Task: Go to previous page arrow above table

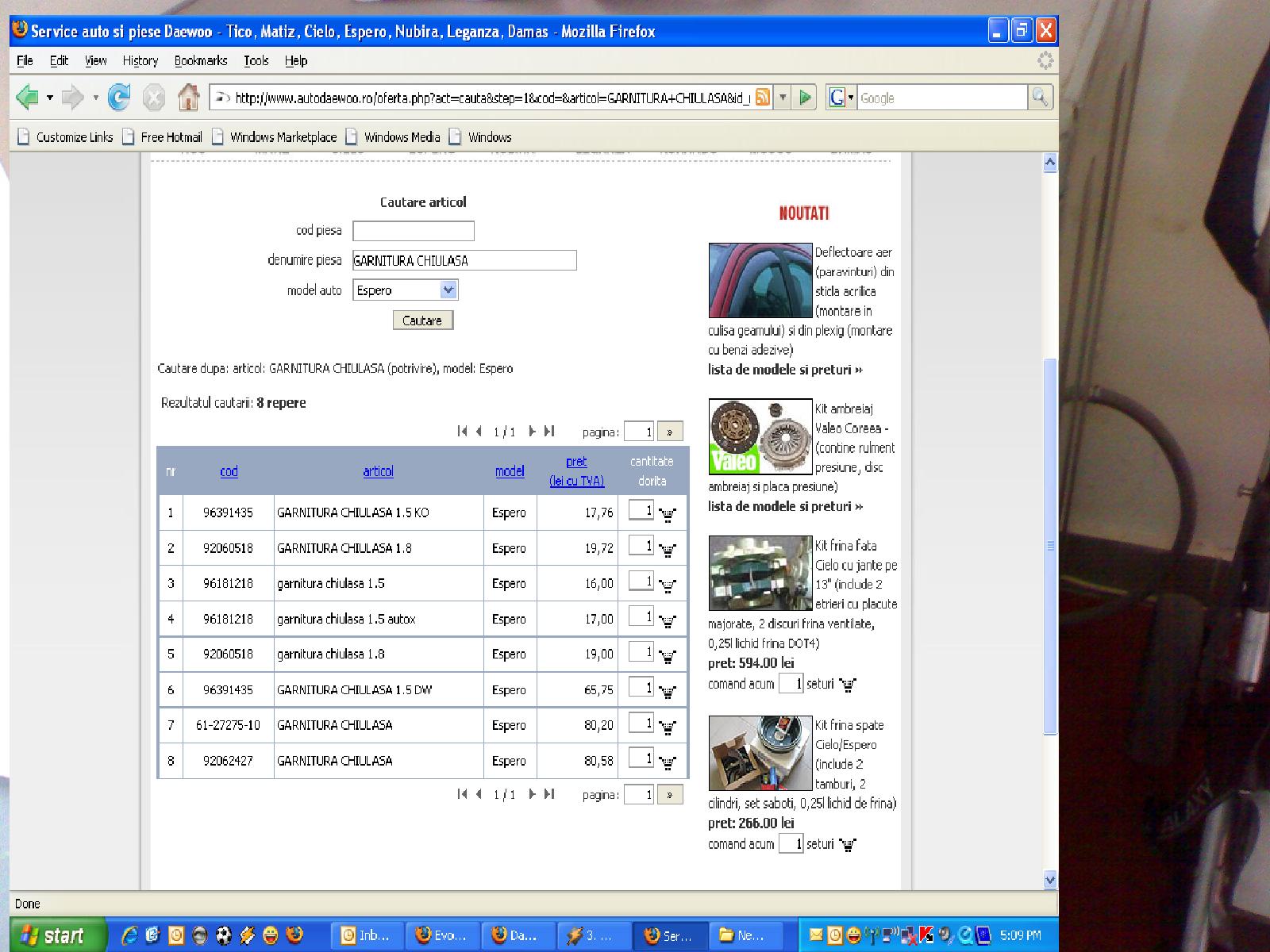Action: point(479,432)
